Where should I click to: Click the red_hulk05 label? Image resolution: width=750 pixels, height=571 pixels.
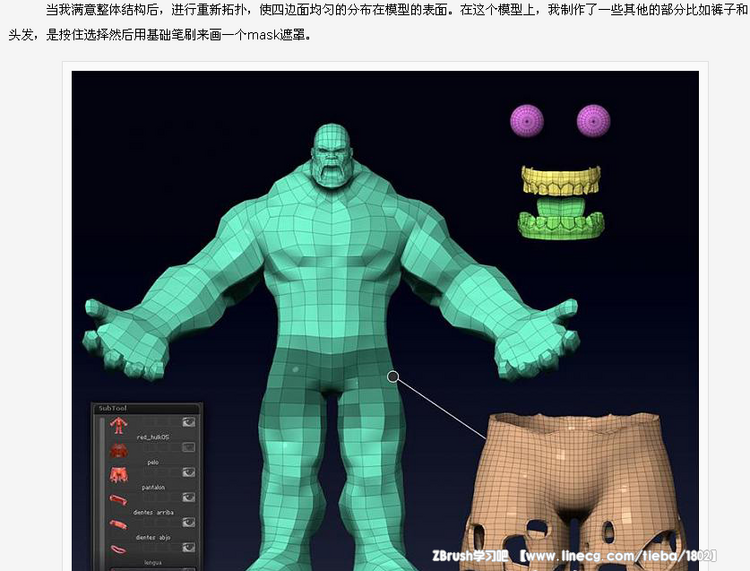coord(153,437)
